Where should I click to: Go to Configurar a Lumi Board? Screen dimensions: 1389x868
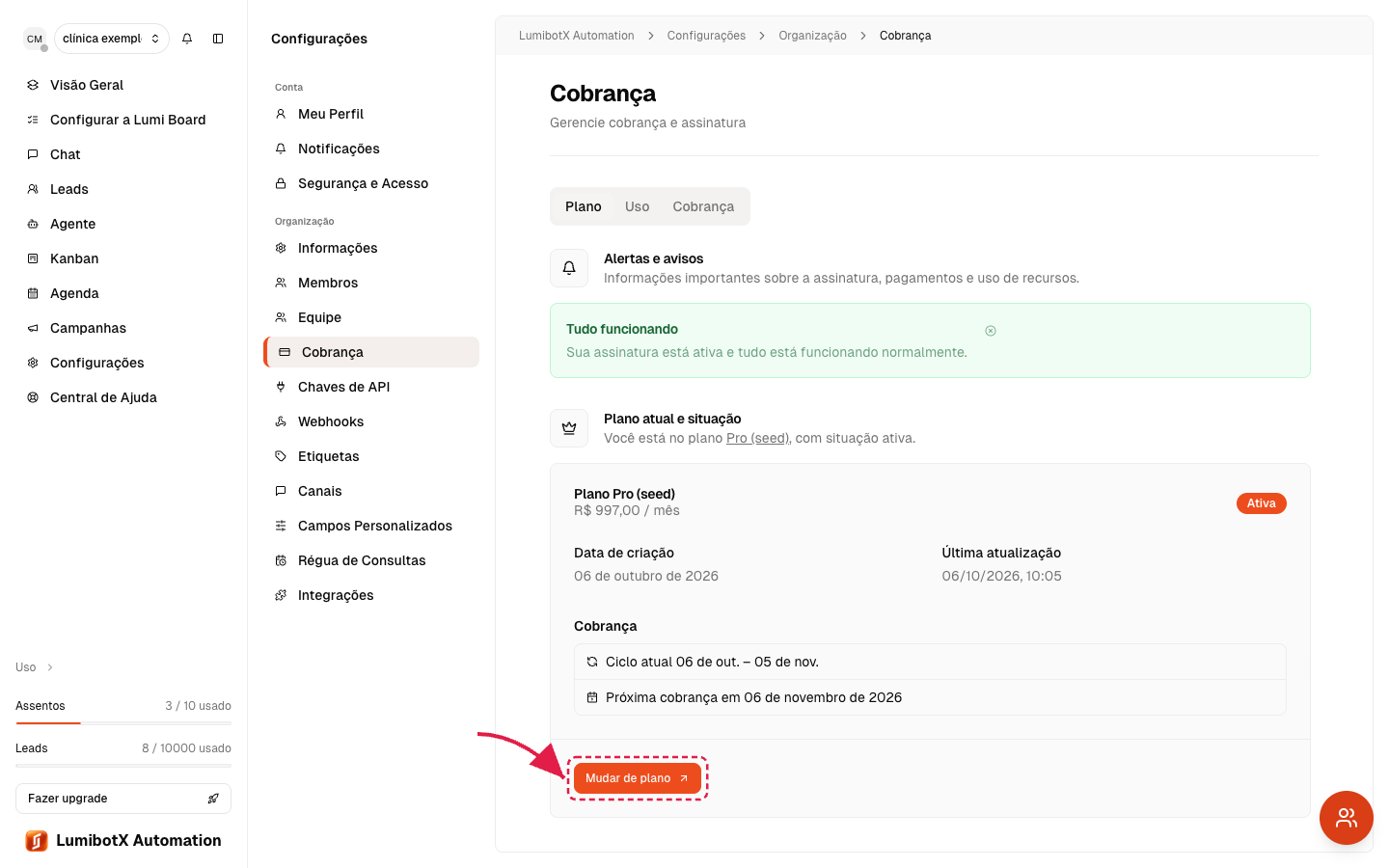123,120
